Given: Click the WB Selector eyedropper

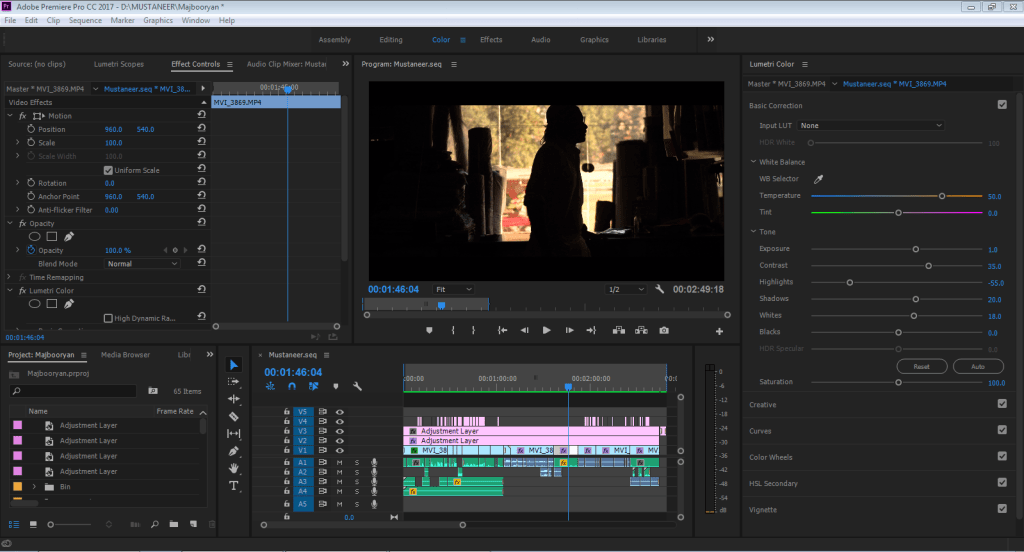Looking at the screenshot, I should tap(817, 179).
